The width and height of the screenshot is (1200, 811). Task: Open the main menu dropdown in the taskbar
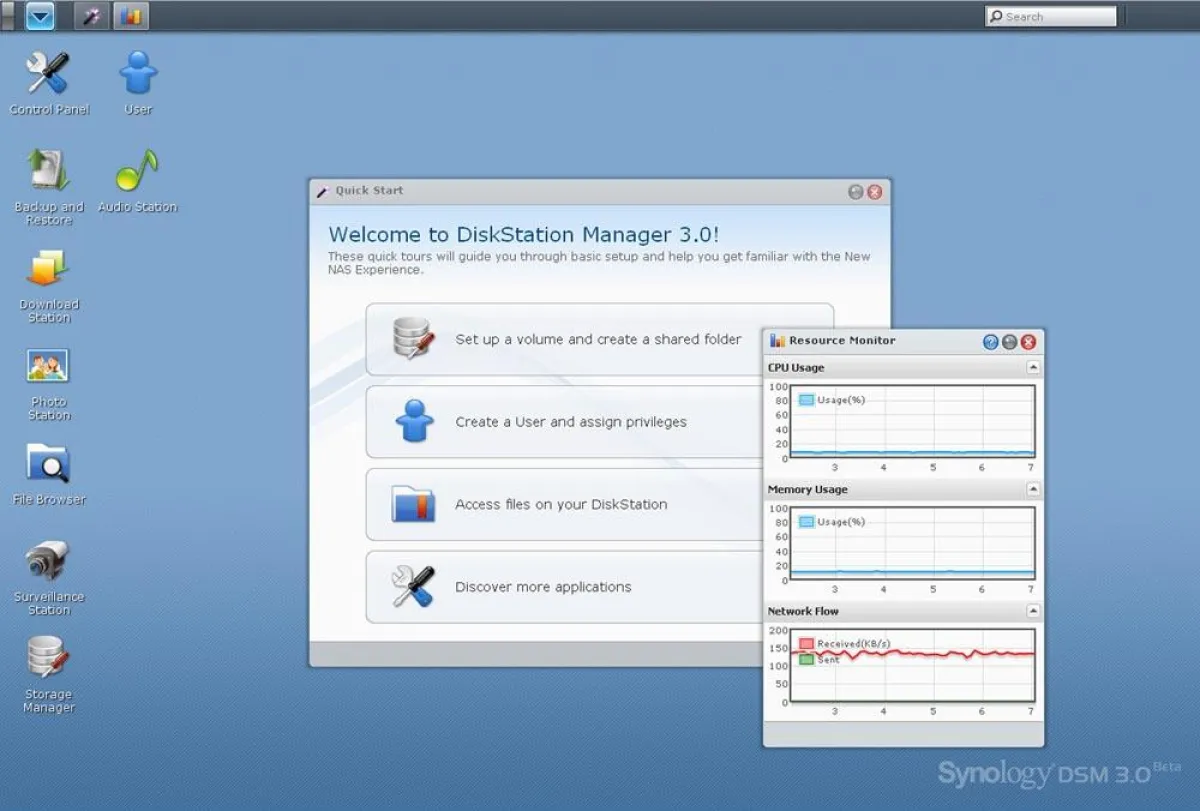40,16
